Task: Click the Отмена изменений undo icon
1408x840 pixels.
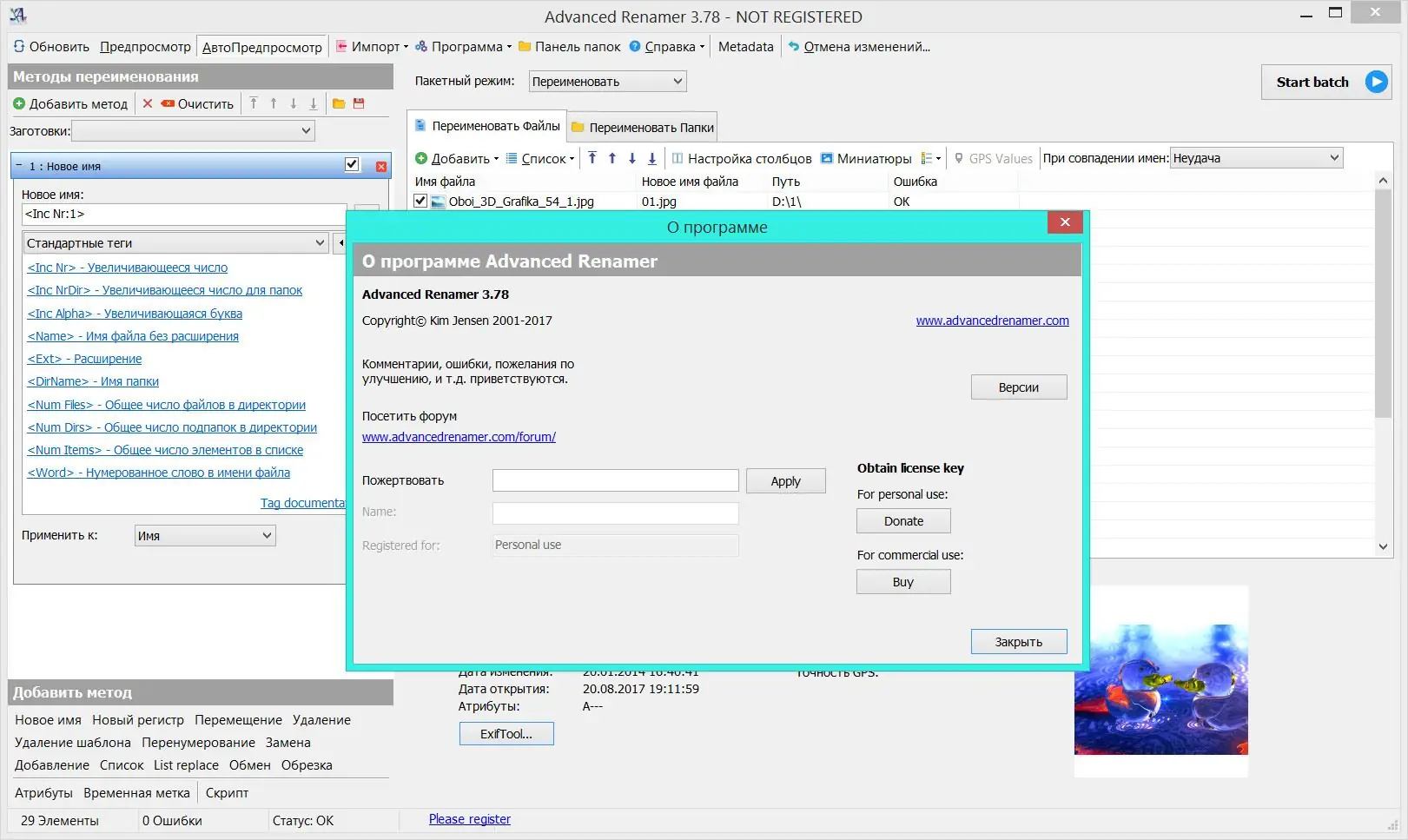Action: point(794,47)
